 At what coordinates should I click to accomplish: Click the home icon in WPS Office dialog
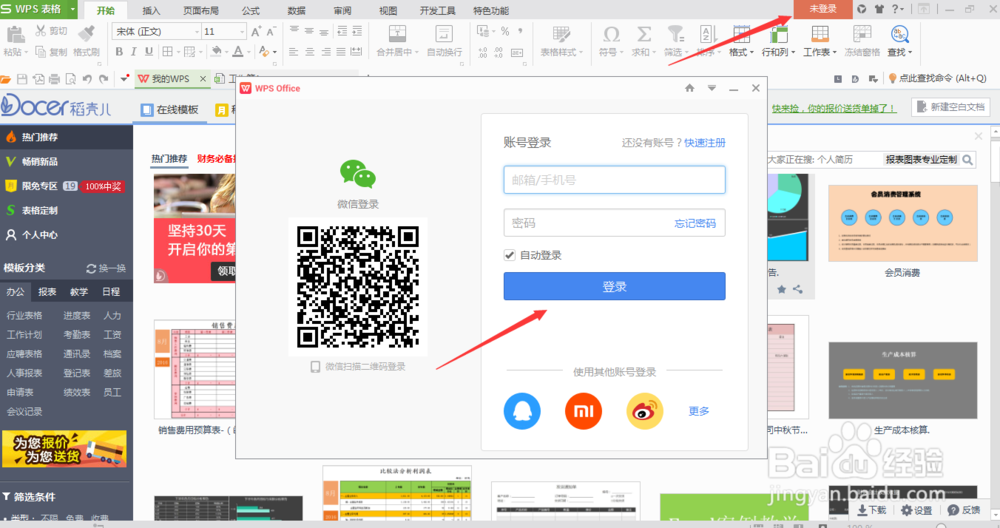pyautogui.click(x=689, y=88)
